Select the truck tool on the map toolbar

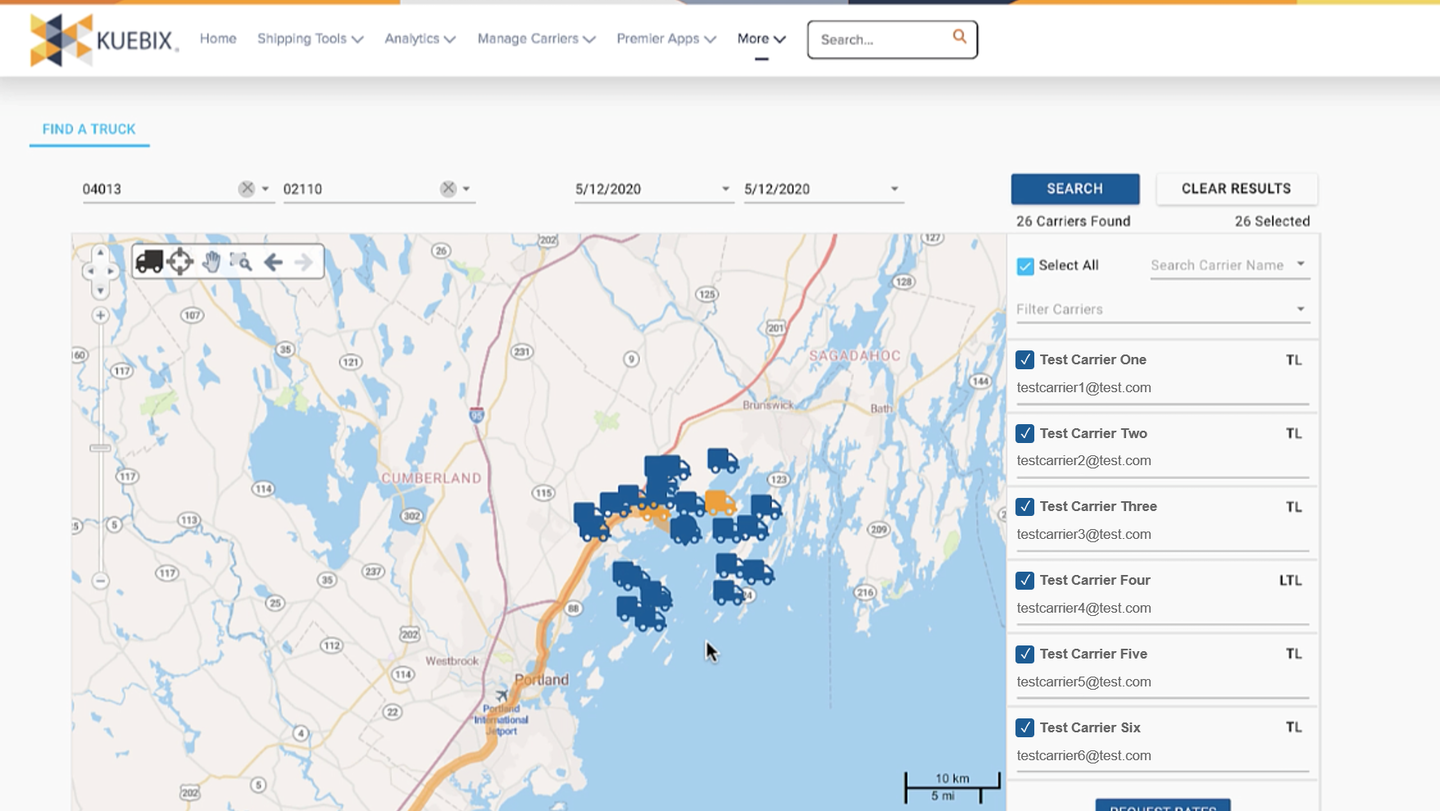[150, 261]
